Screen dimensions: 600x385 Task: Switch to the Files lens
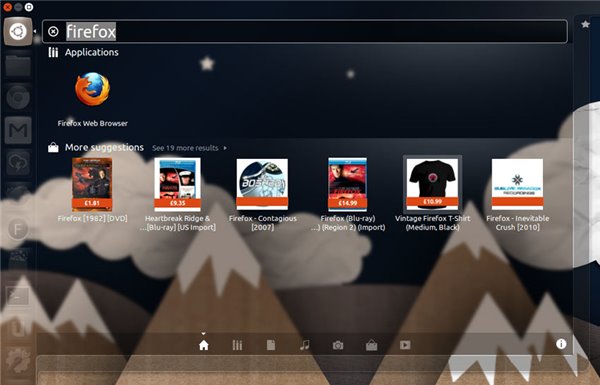271,345
